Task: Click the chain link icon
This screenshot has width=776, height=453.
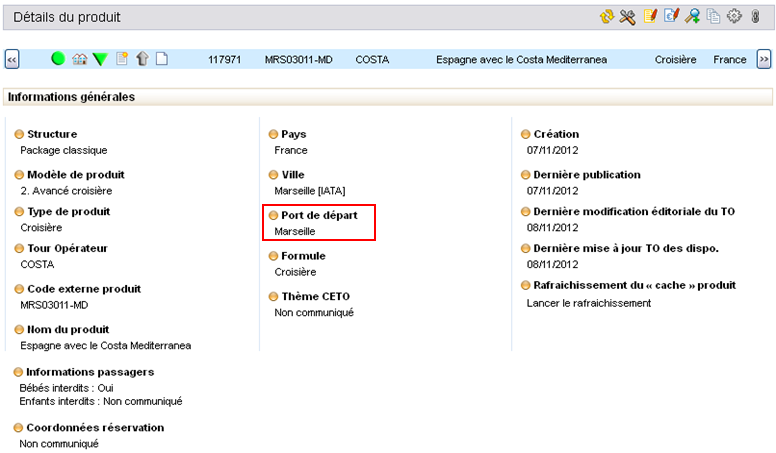Action: pos(755,16)
